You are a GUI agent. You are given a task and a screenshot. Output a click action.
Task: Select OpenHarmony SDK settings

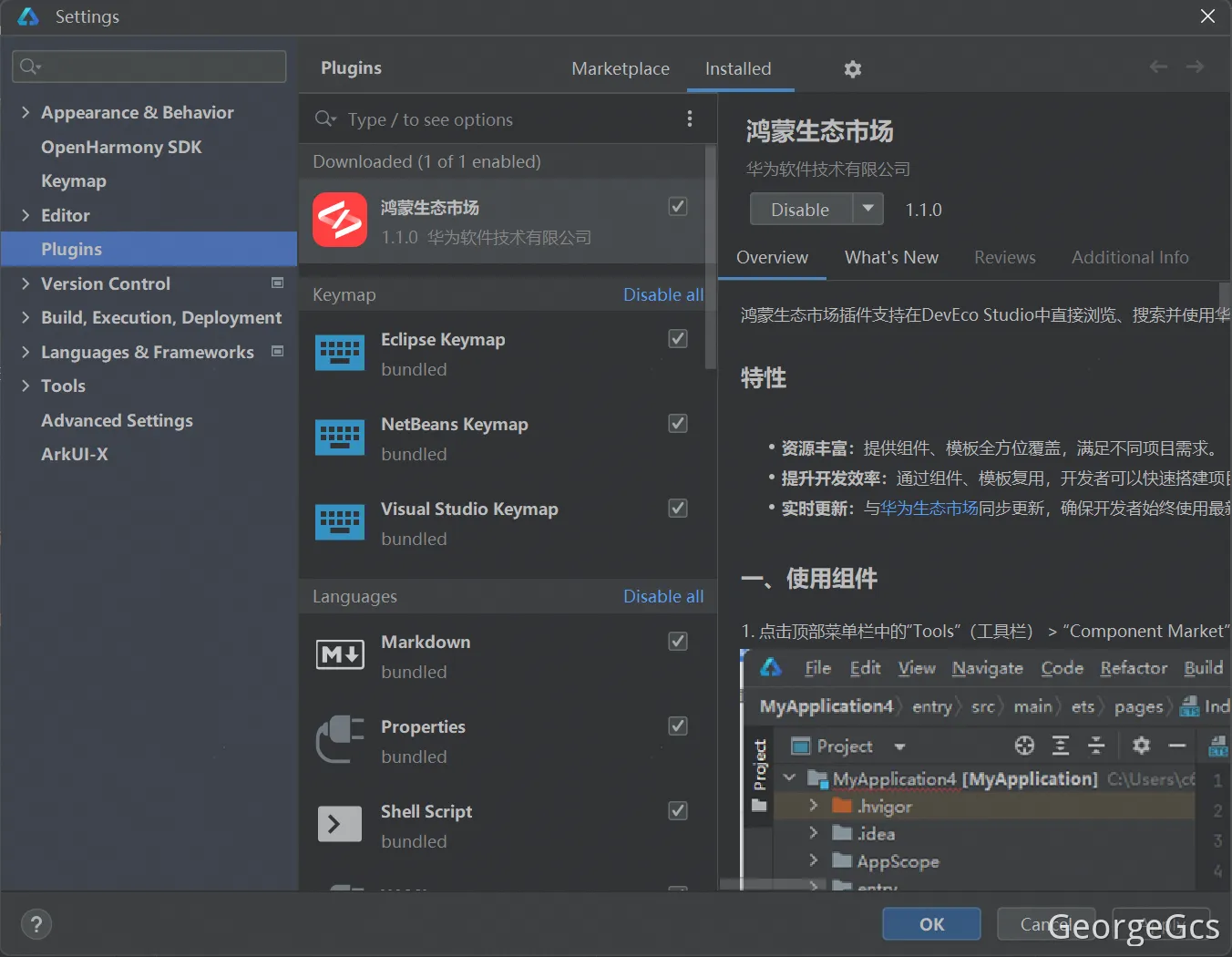tap(121, 147)
